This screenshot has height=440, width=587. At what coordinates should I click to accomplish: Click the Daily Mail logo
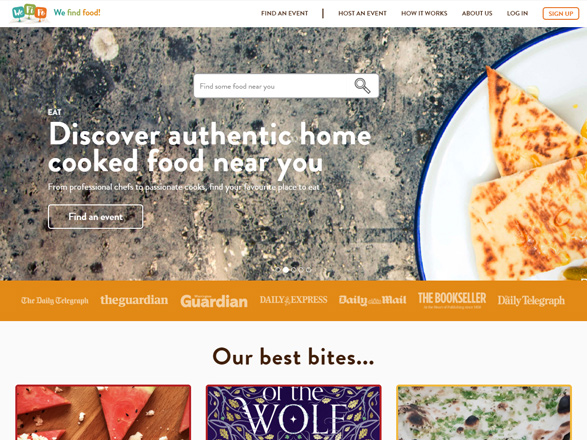(x=372, y=300)
